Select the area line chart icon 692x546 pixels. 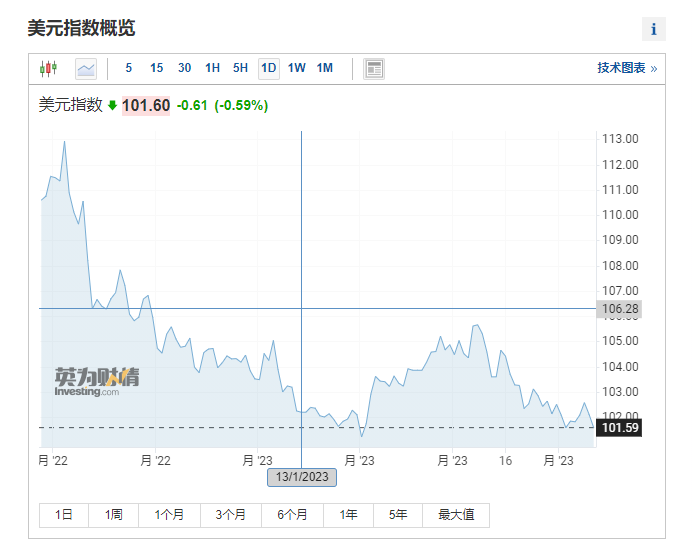[x=86, y=68]
